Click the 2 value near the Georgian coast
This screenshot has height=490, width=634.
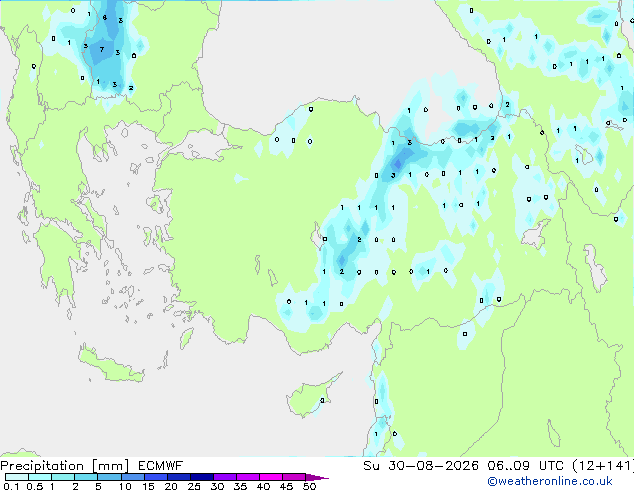pyautogui.click(x=507, y=104)
